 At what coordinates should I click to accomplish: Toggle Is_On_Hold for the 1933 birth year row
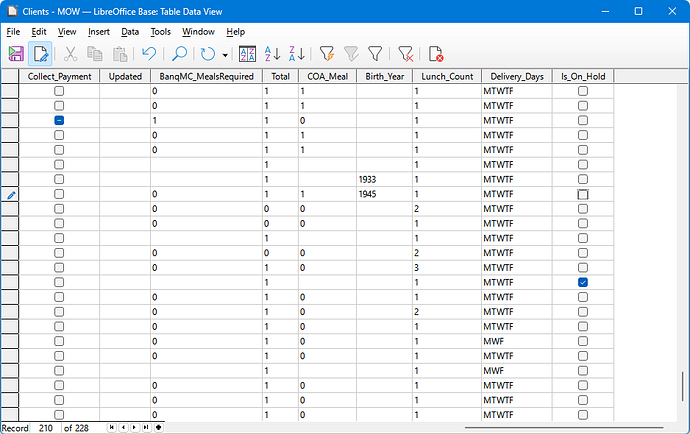pyautogui.click(x=583, y=179)
